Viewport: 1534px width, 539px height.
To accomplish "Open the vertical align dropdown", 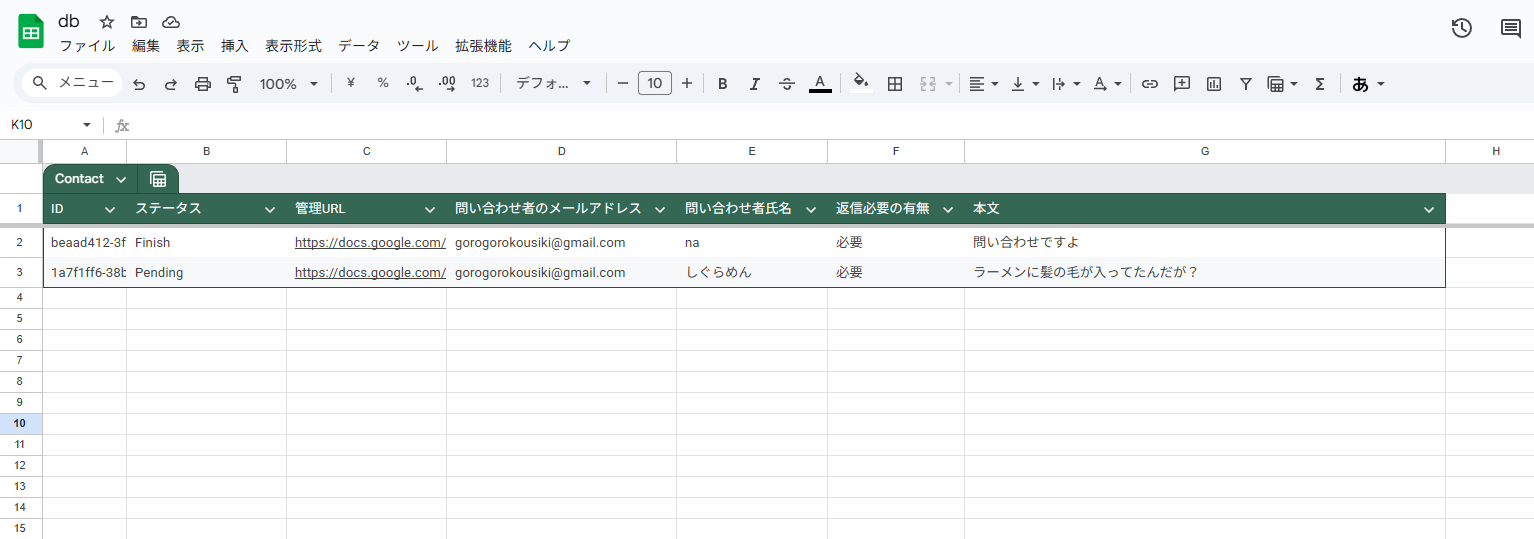I will point(1025,84).
